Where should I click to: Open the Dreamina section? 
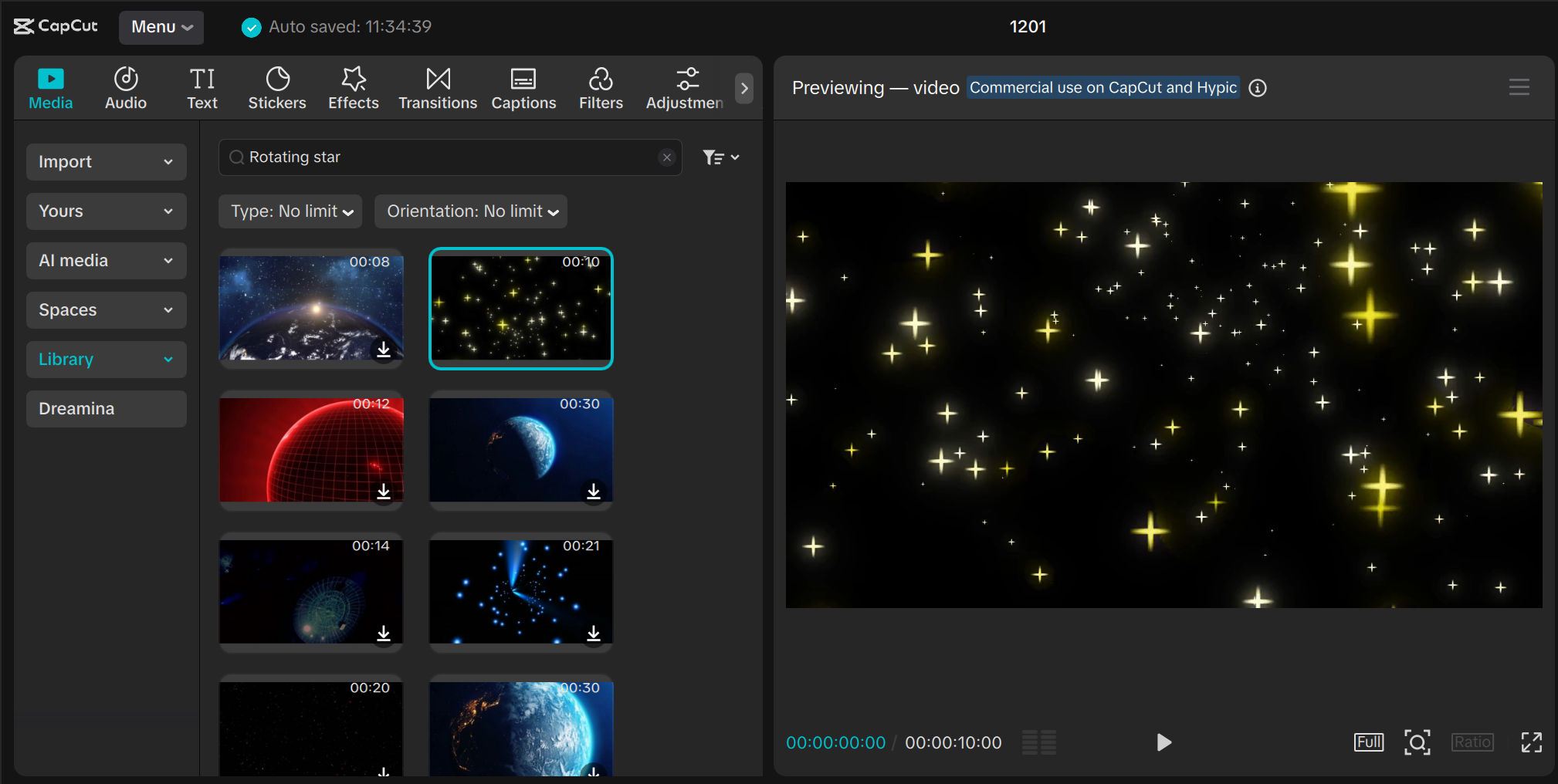pyautogui.click(x=107, y=409)
